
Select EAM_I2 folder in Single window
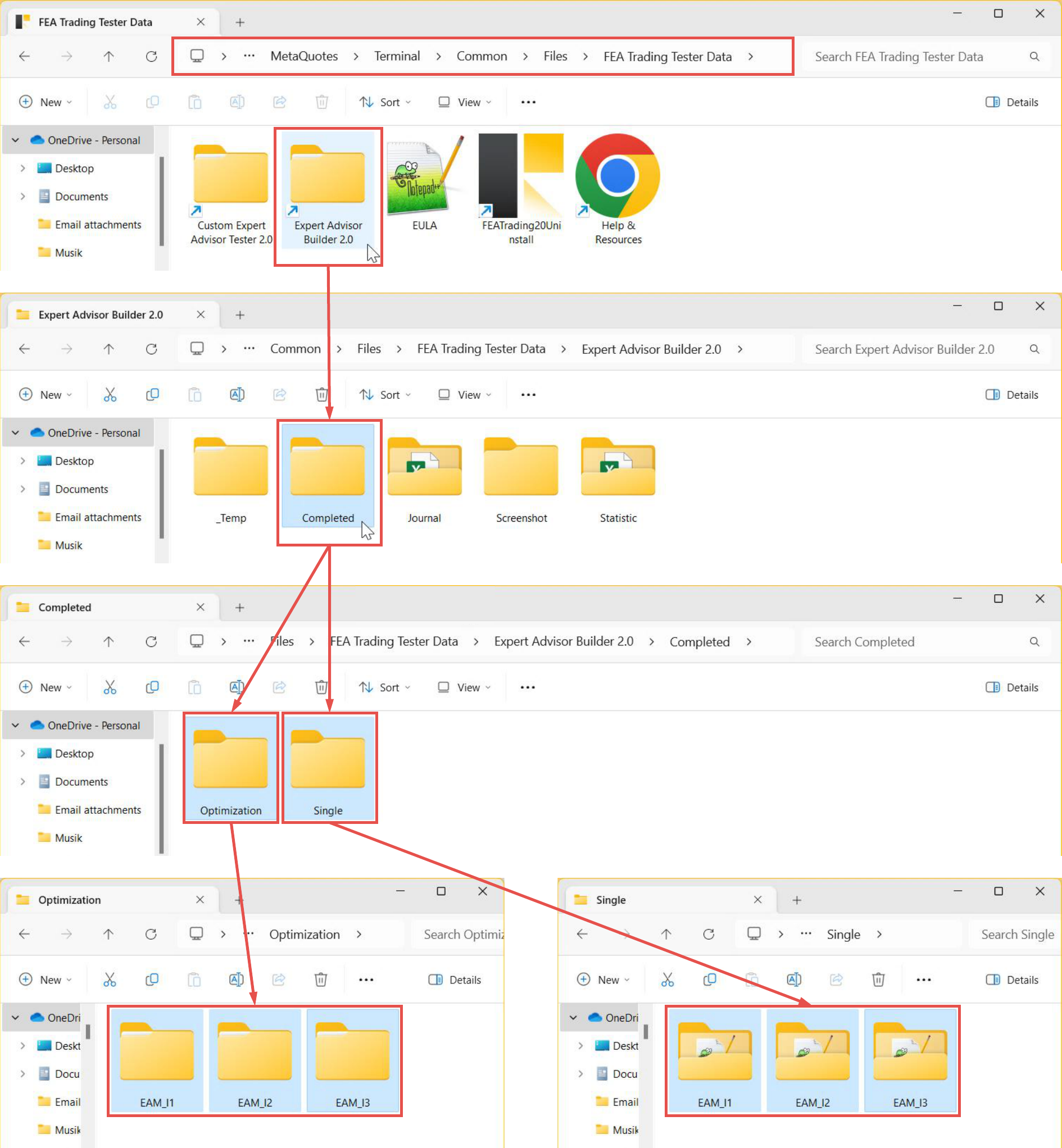tap(812, 1062)
